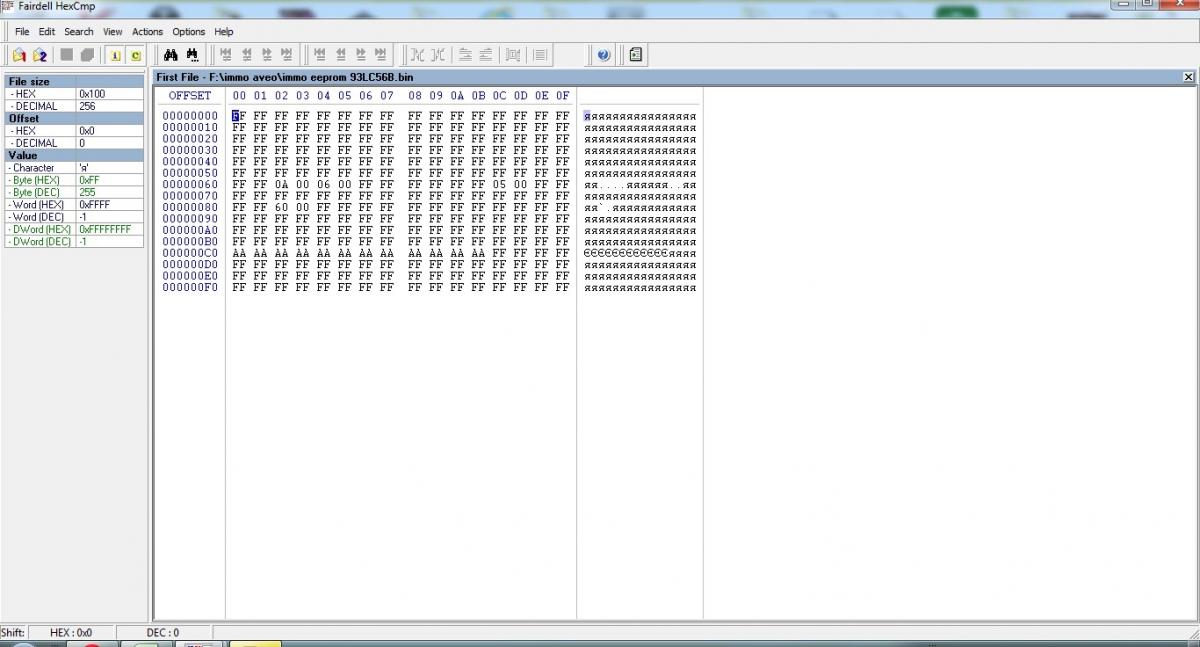1200x647 pixels.
Task: Click the report sheet icon beside Help
Action: (635, 55)
